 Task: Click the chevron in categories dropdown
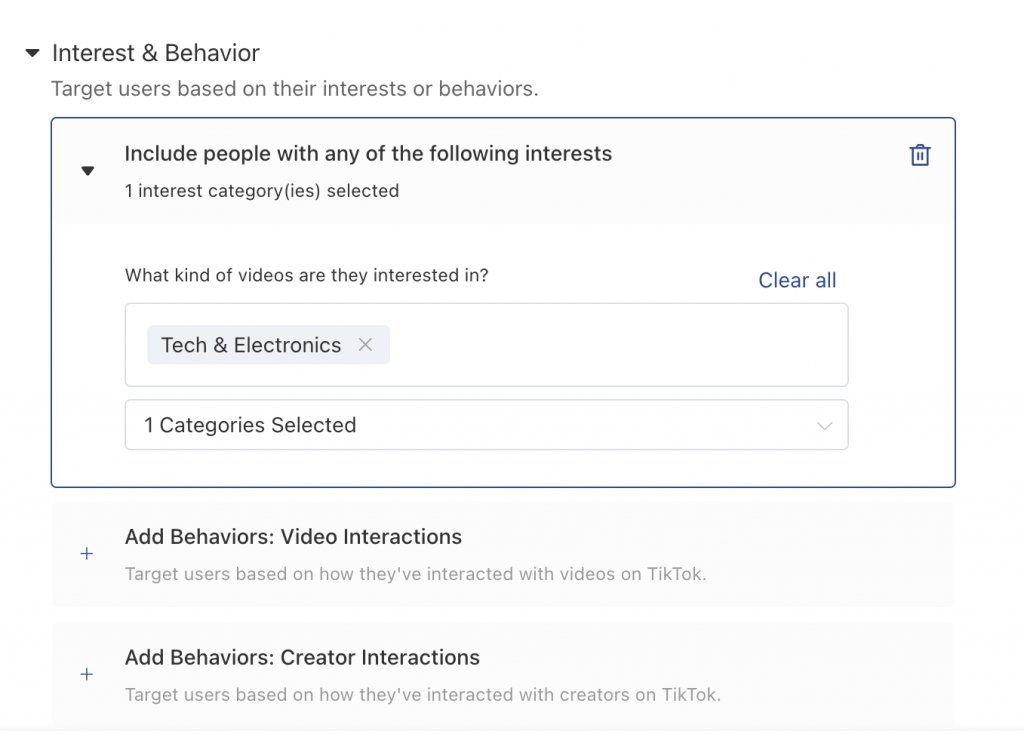824,426
